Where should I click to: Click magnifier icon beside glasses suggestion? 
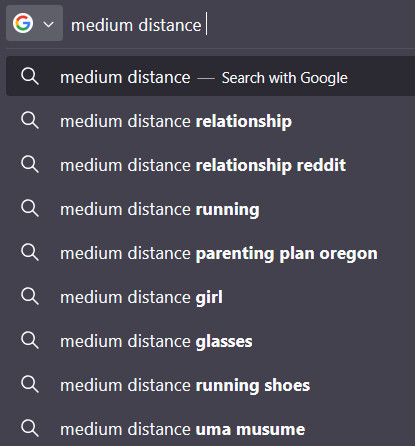pyautogui.click(x=30, y=340)
